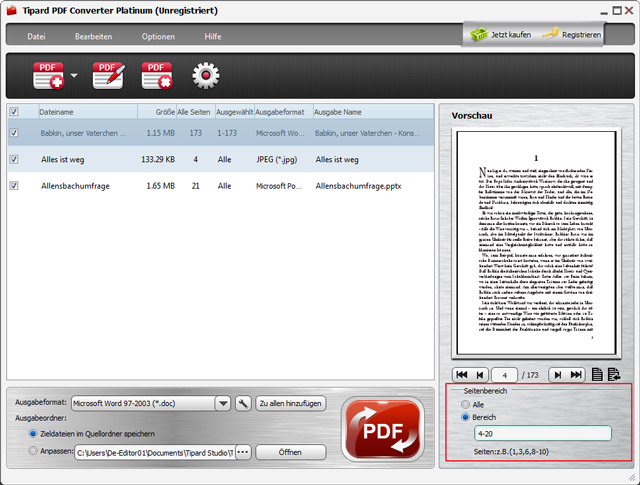Open Preferences via the gear icon
The height and width of the screenshot is (485, 640).
(x=206, y=76)
